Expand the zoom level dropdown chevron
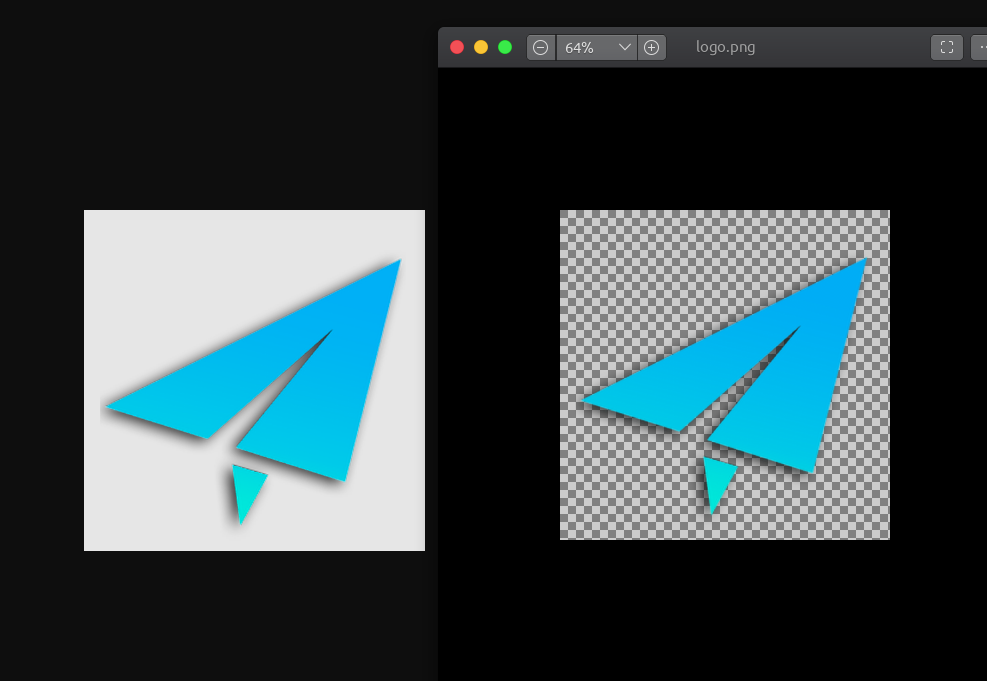This screenshot has height=681, width=987. pos(624,47)
